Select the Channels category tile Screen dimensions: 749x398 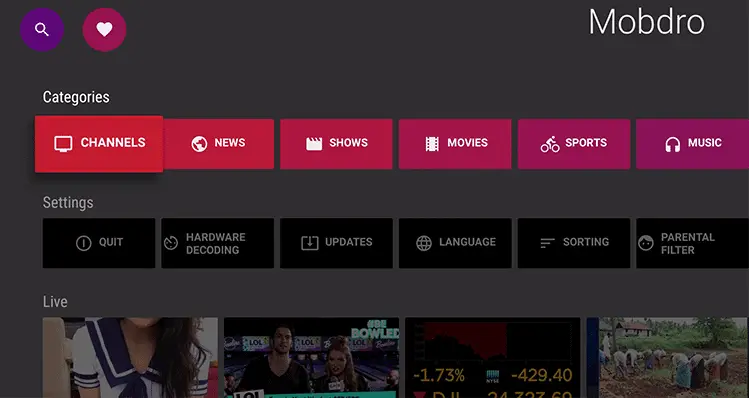coord(99,144)
